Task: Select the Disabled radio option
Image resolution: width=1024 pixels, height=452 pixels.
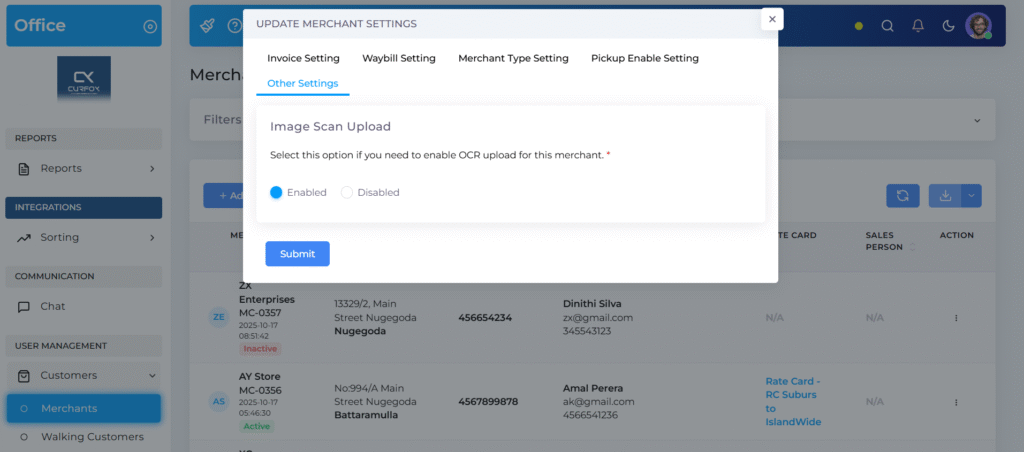Action: 348,192
